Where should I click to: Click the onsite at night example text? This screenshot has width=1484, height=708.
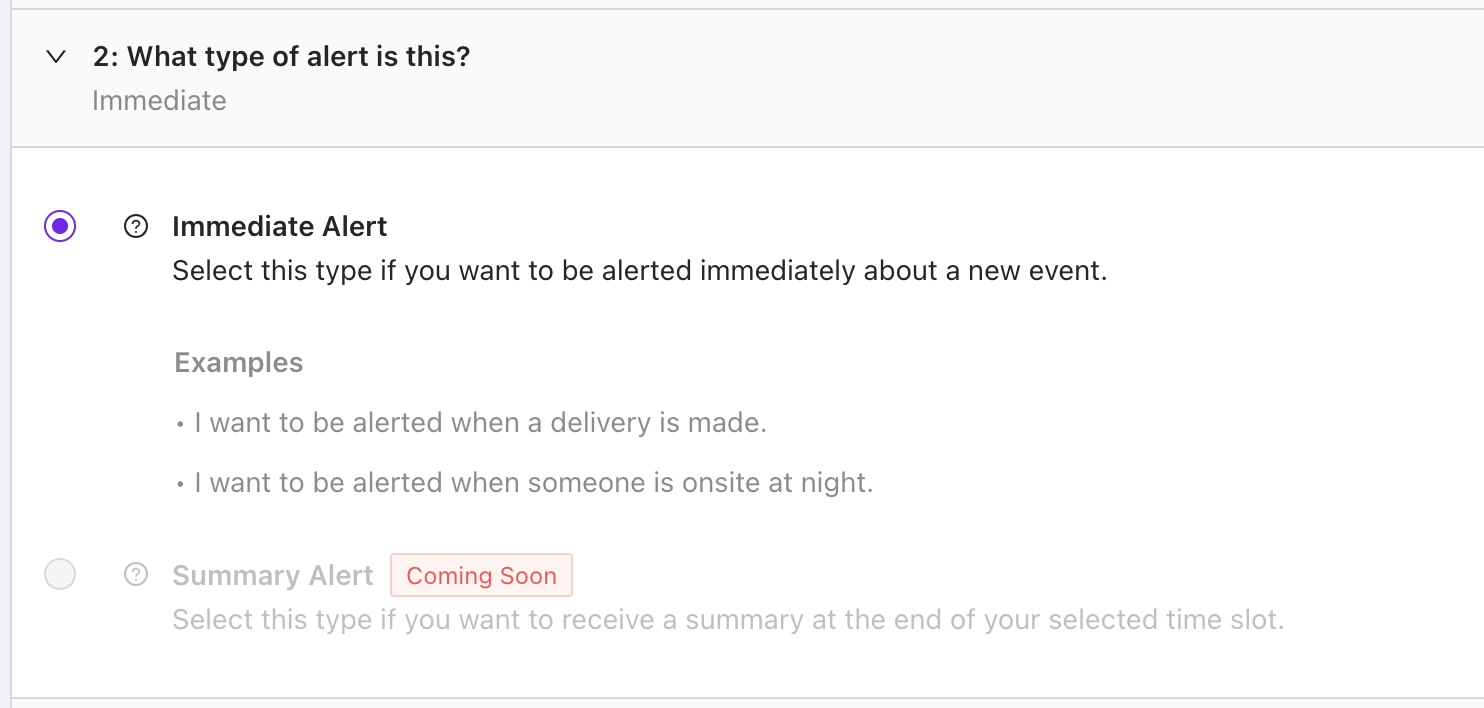[x=533, y=484]
